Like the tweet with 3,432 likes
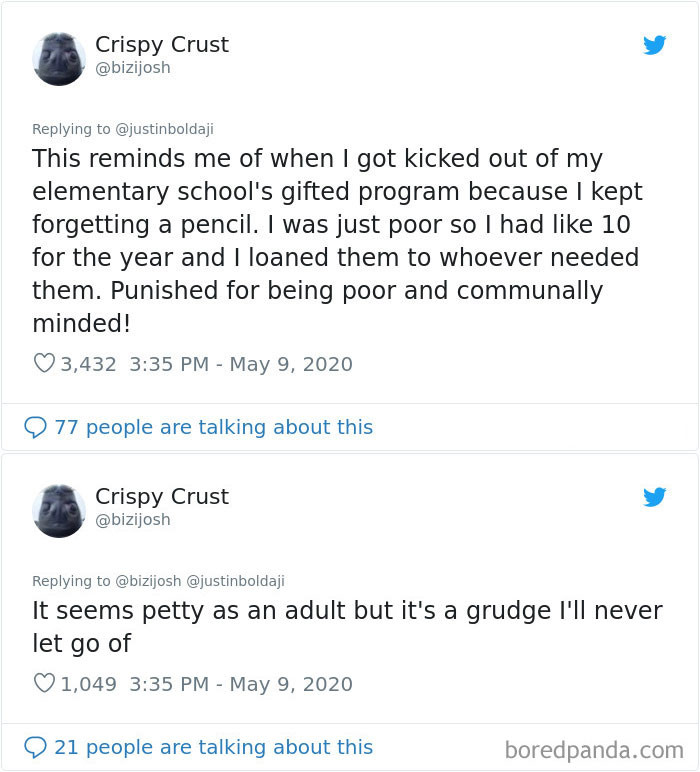 pos(44,364)
